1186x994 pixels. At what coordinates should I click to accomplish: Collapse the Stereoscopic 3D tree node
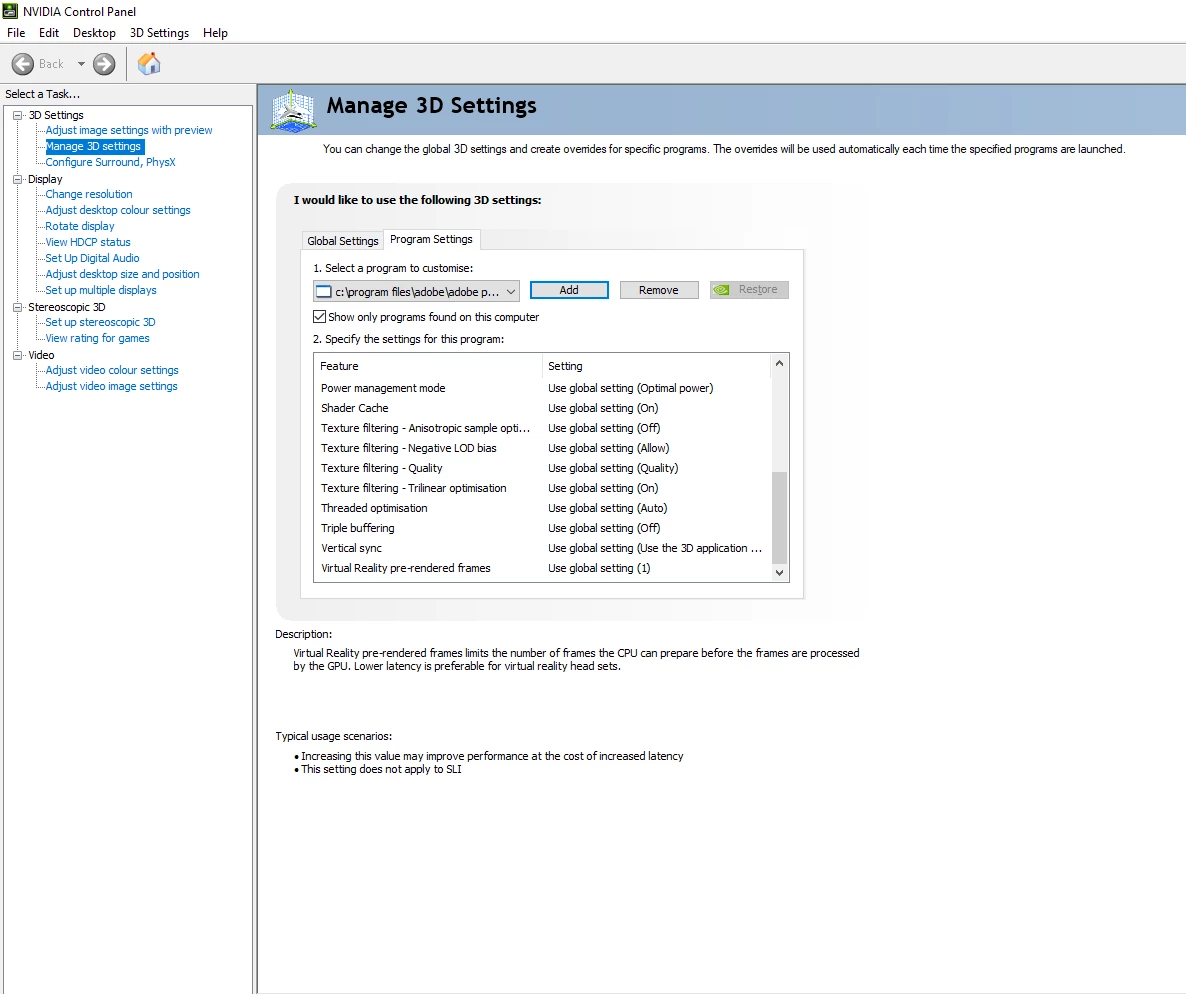coord(18,307)
